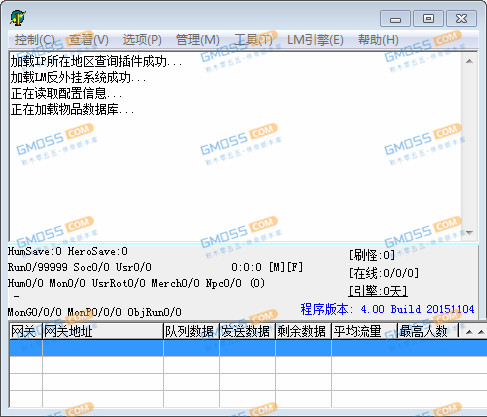Click the [引擎:0天] underlined label
Viewport: 487px width, 417px height.
click(x=378, y=291)
